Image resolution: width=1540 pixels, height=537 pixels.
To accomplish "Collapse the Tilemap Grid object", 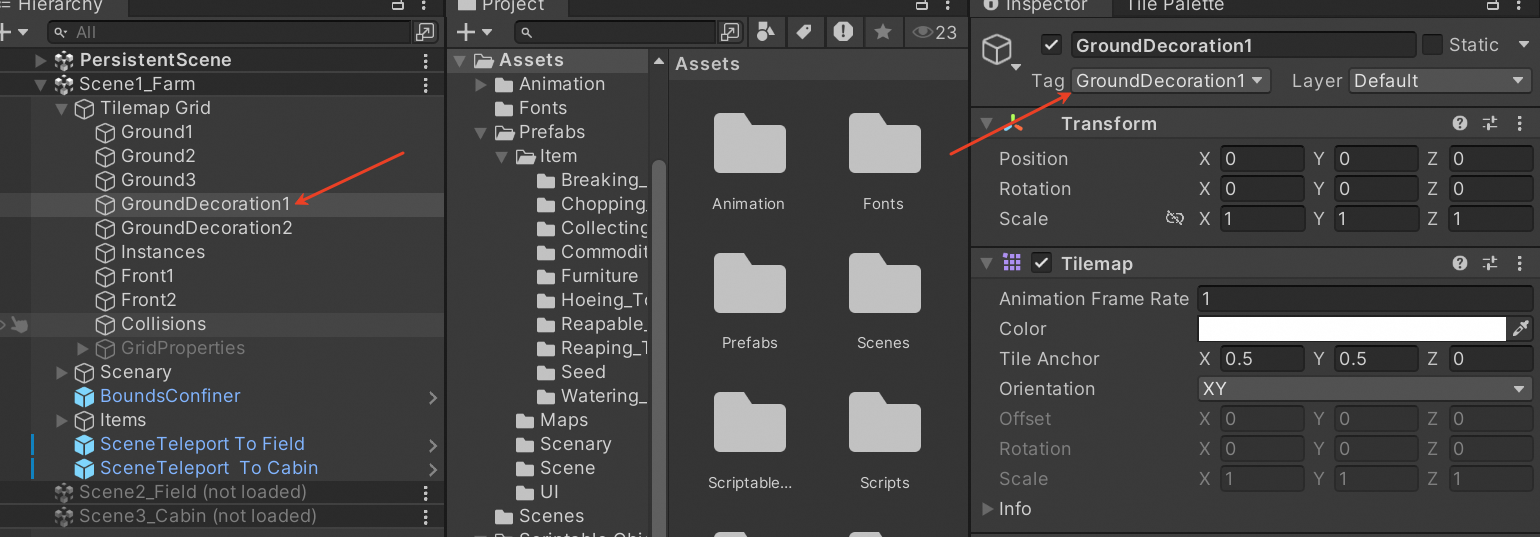I will tap(62, 108).
